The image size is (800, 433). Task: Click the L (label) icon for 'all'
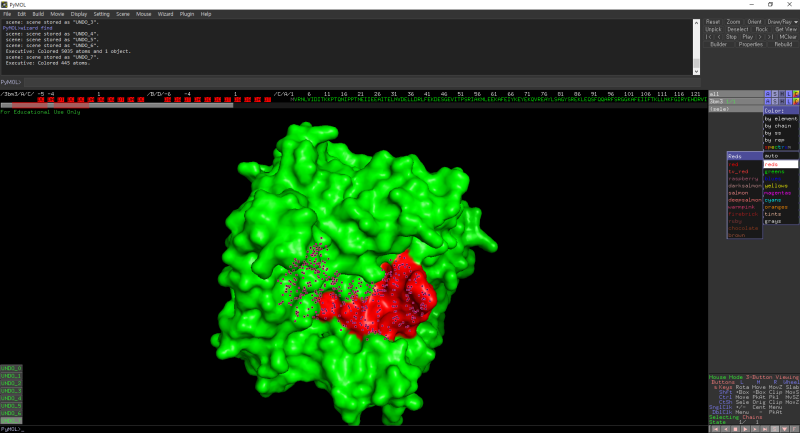click(x=789, y=94)
